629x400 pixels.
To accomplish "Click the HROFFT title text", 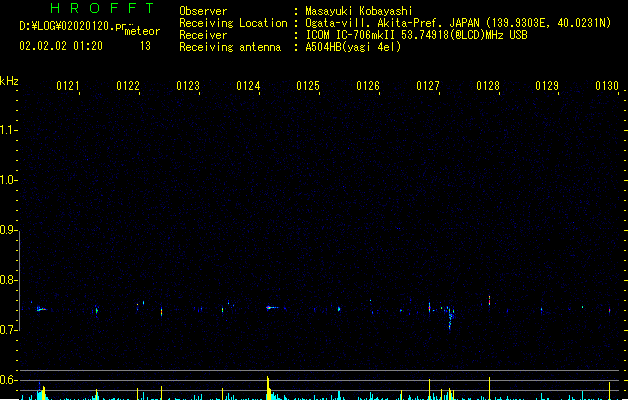I will pyautogui.click(x=102, y=8).
